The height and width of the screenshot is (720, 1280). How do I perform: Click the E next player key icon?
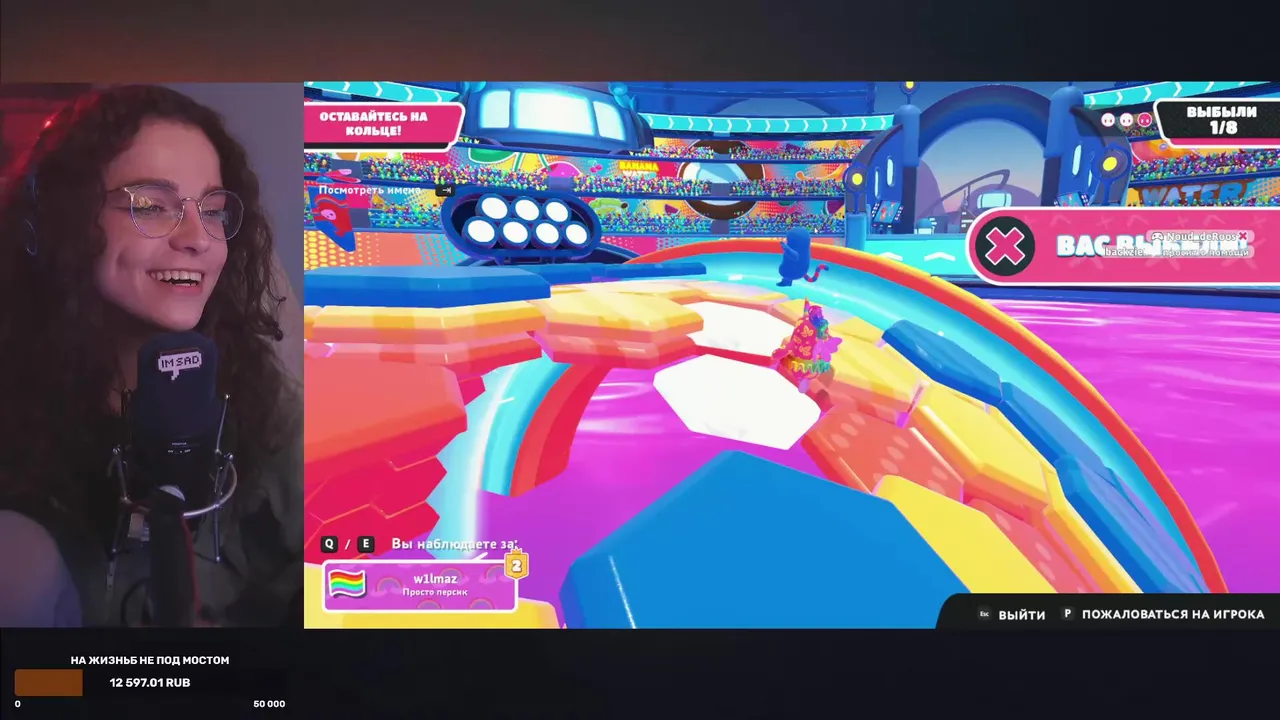pos(365,544)
